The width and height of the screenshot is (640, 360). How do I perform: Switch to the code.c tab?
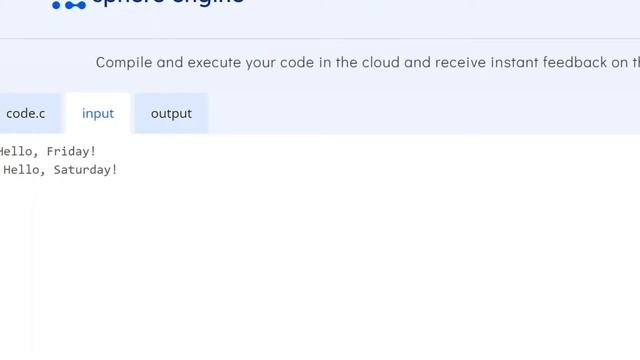(26, 113)
